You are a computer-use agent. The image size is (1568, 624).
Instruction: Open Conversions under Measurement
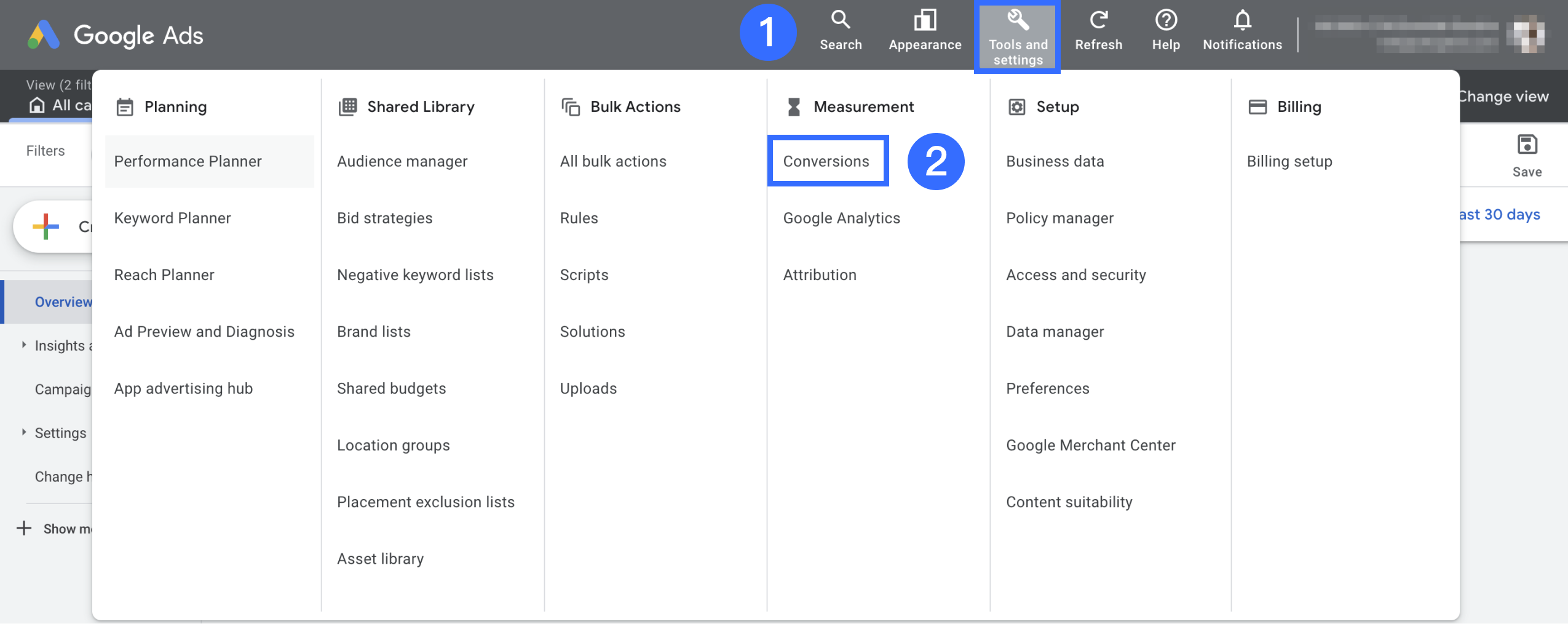[x=827, y=161]
